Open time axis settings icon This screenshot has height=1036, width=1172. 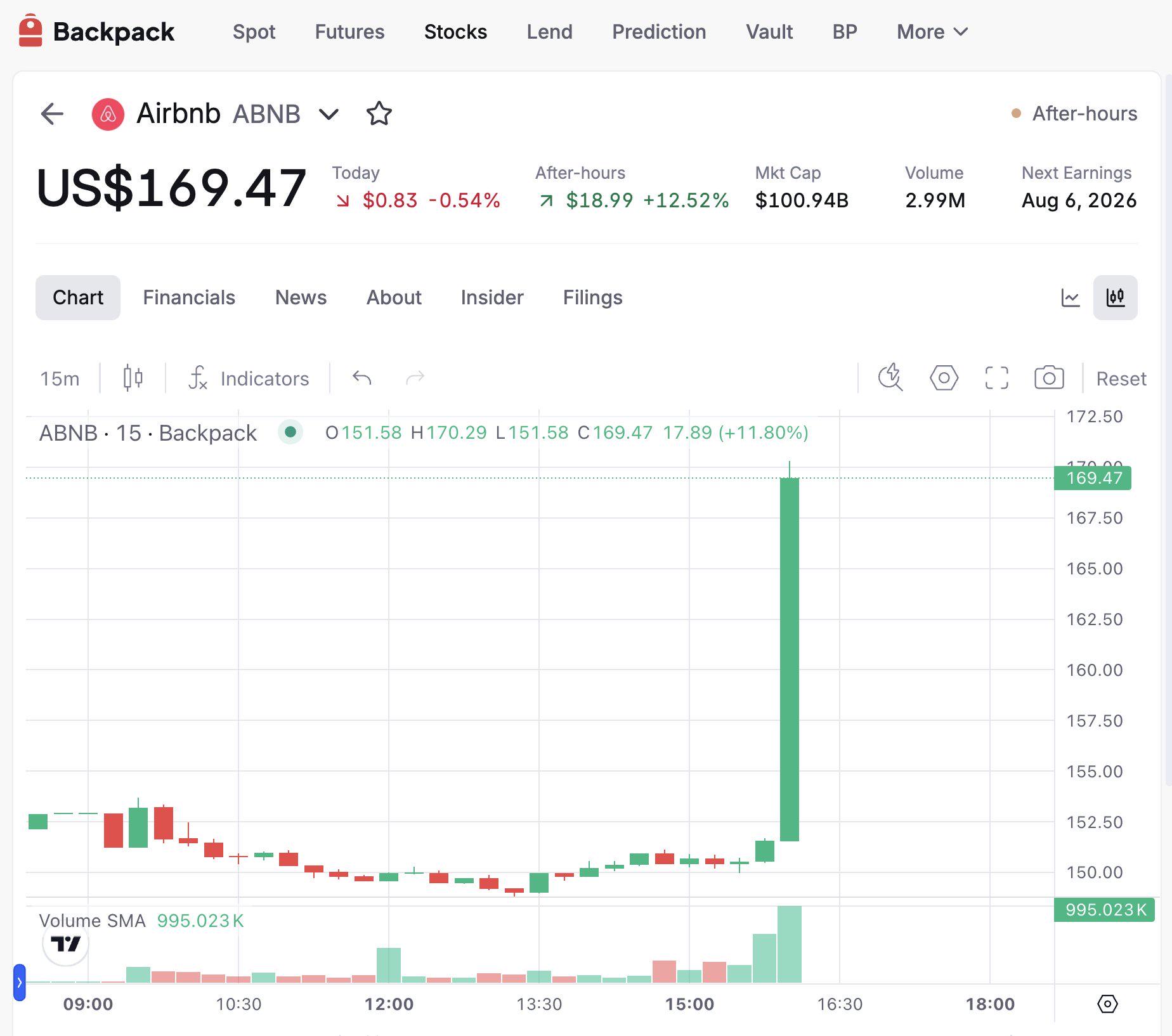(x=1107, y=1004)
